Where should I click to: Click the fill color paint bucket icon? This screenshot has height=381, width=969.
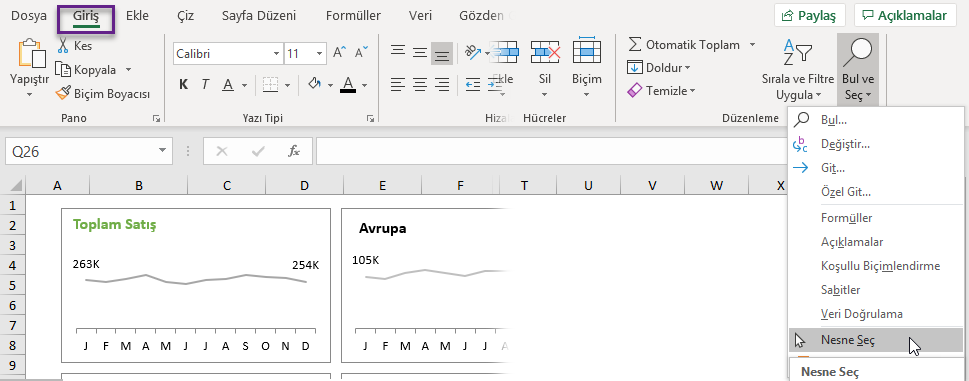tap(315, 84)
